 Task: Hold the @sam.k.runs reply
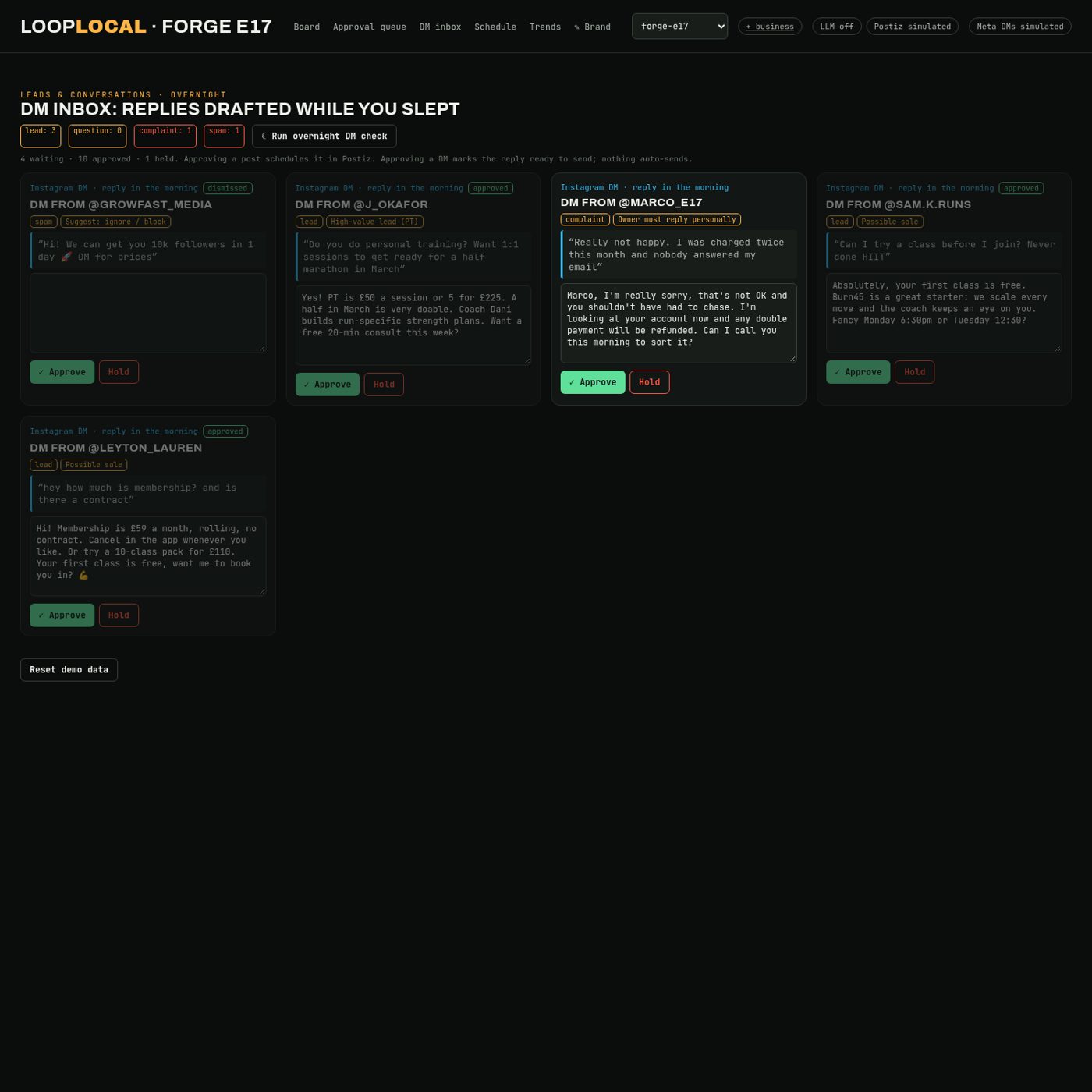coord(914,372)
